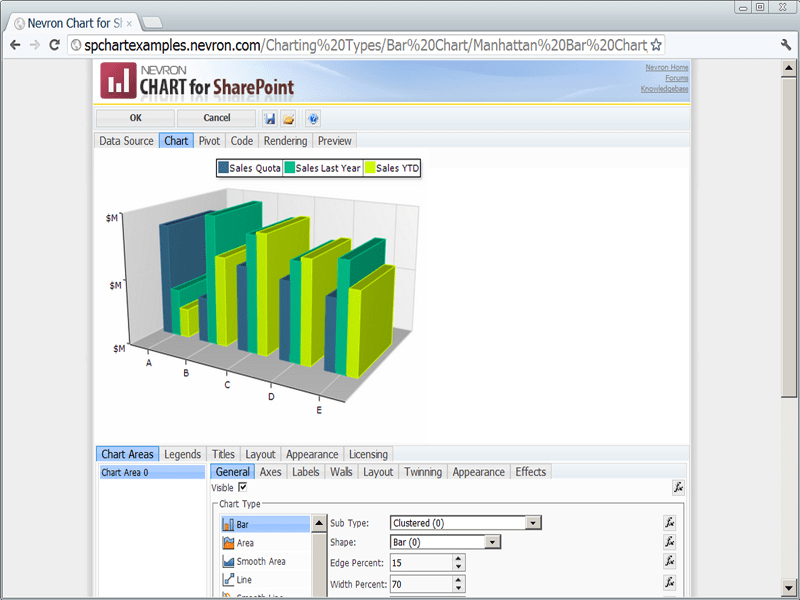Open the Sub Type dropdown
The image size is (800, 600).
[533, 522]
